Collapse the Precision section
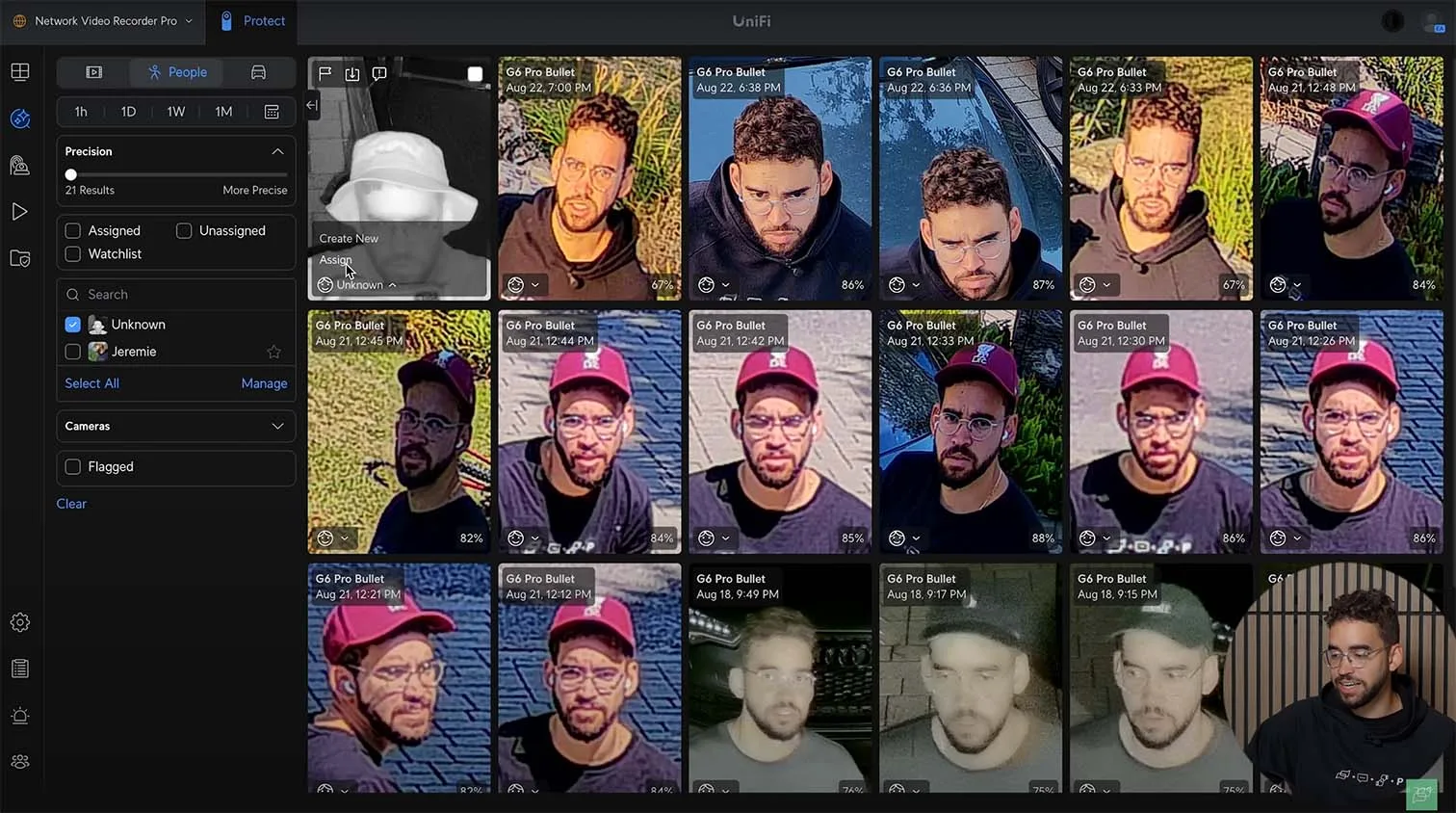1456x813 pixels. click(x=277, y=152)
